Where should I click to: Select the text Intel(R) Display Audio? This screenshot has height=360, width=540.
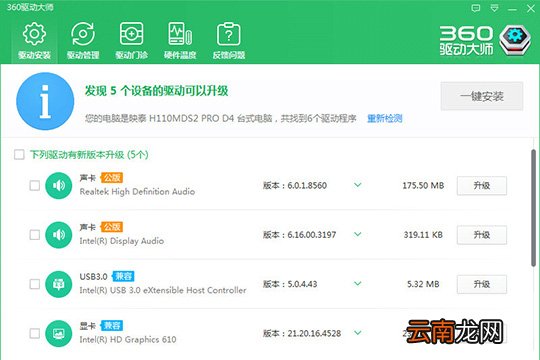click(x=122, y=241)
